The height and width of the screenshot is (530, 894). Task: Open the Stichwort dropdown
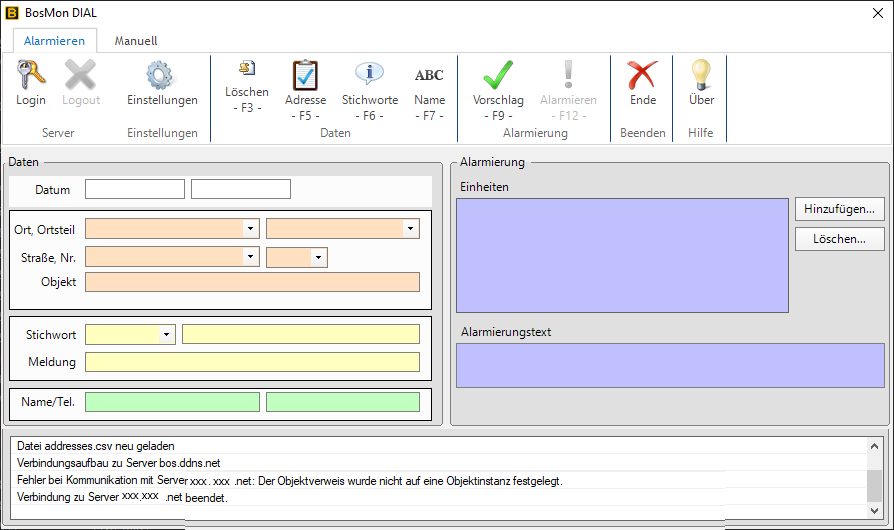165,334
